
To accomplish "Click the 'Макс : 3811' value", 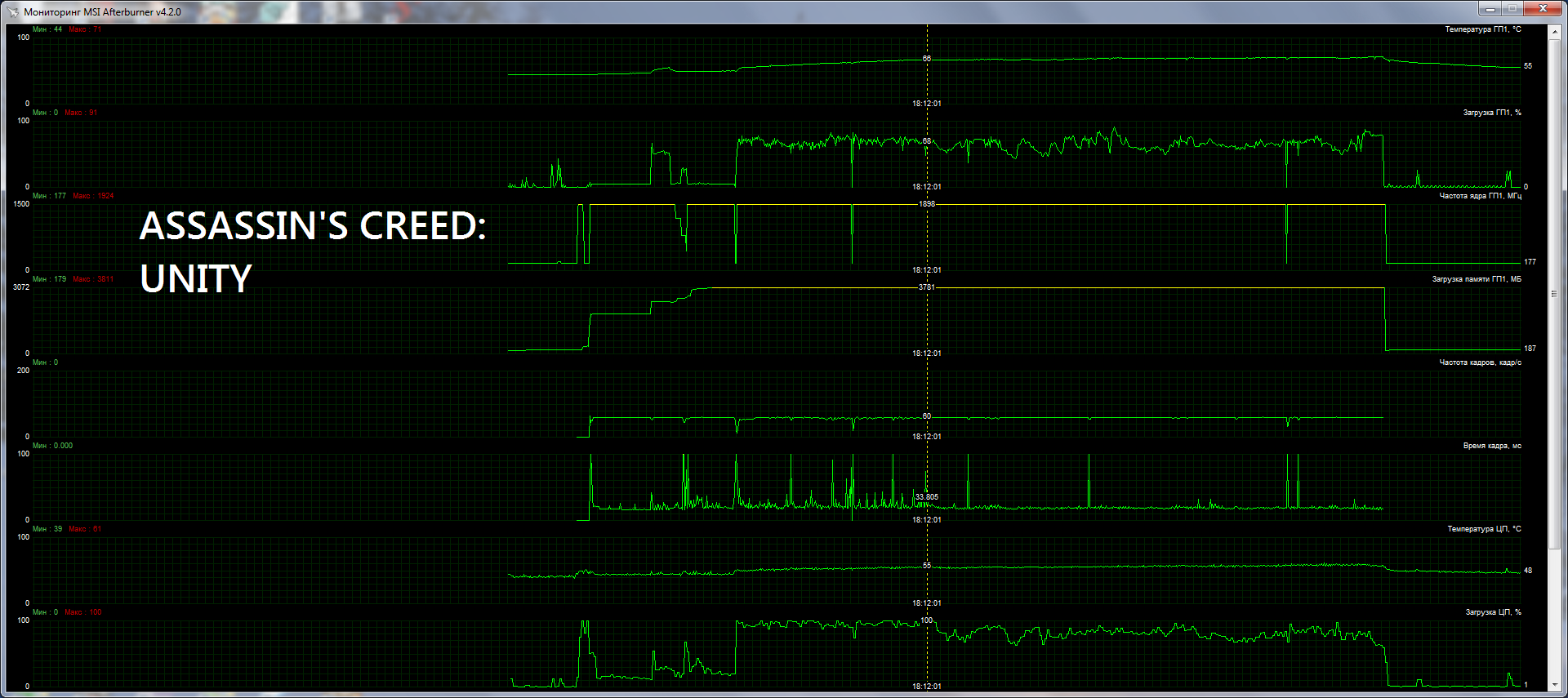I will click(x=93, y=279).
